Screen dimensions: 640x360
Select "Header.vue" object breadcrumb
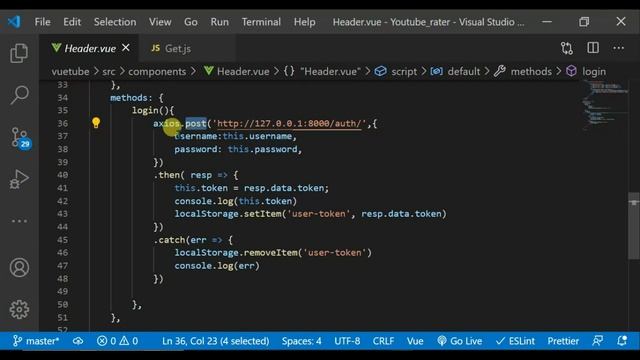tap(322, 71)
